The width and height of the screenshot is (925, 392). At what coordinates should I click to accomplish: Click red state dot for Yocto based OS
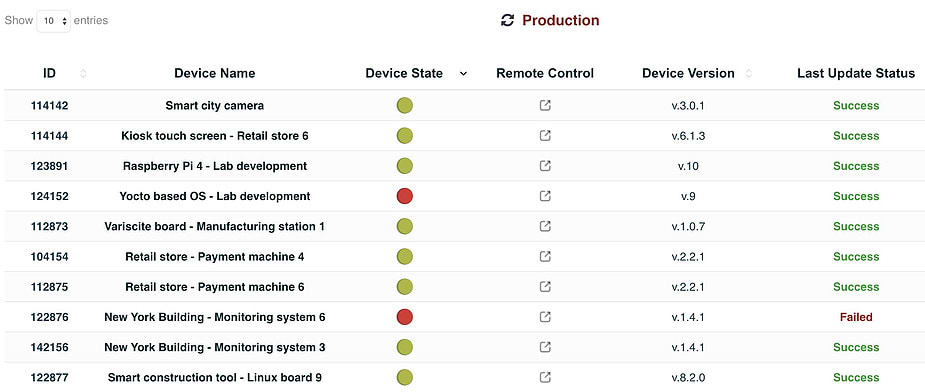(404, 196)
